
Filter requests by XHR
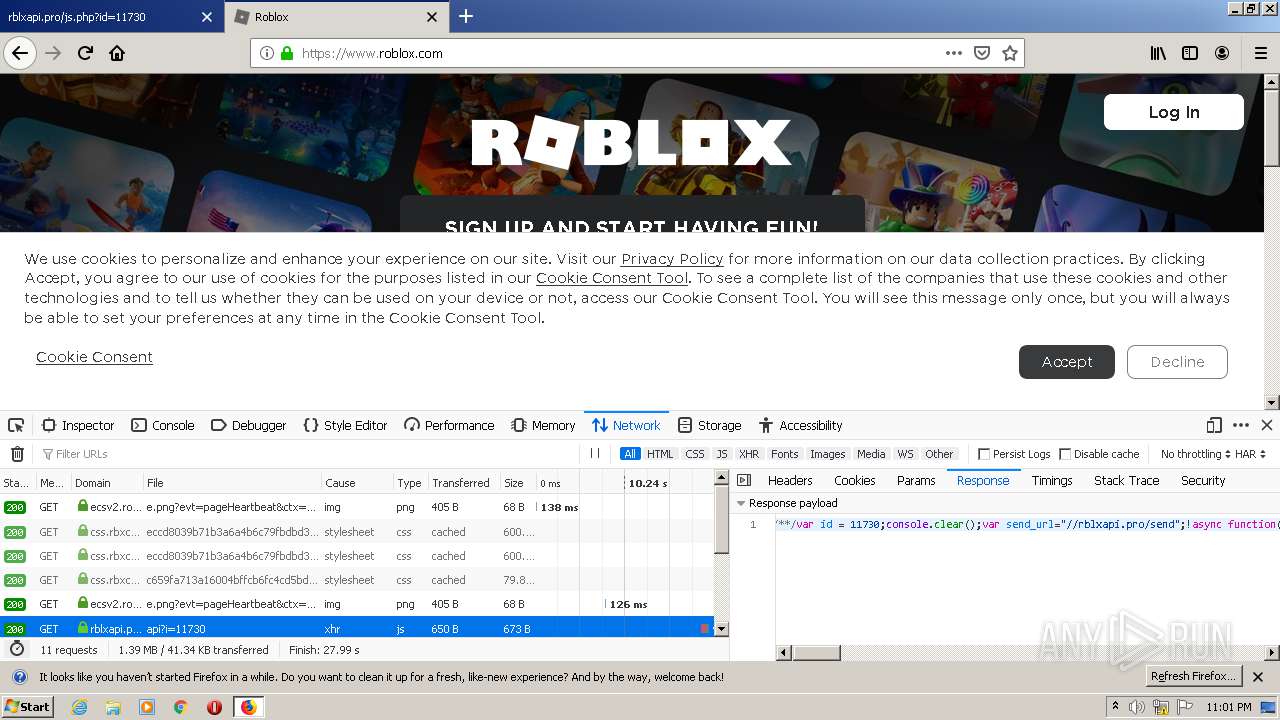[x=749, y=454]
